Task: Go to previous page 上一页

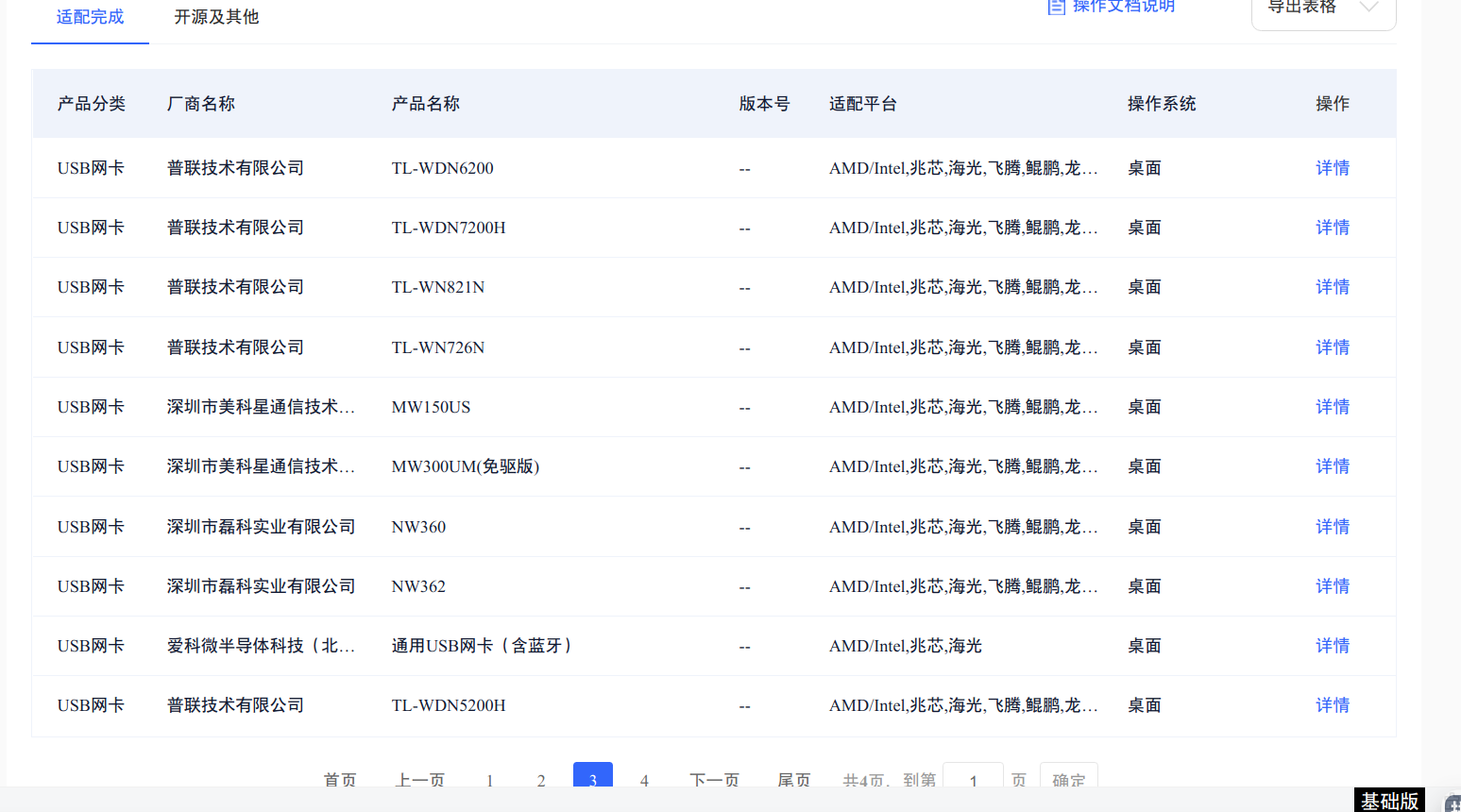Action: (420, 780)
